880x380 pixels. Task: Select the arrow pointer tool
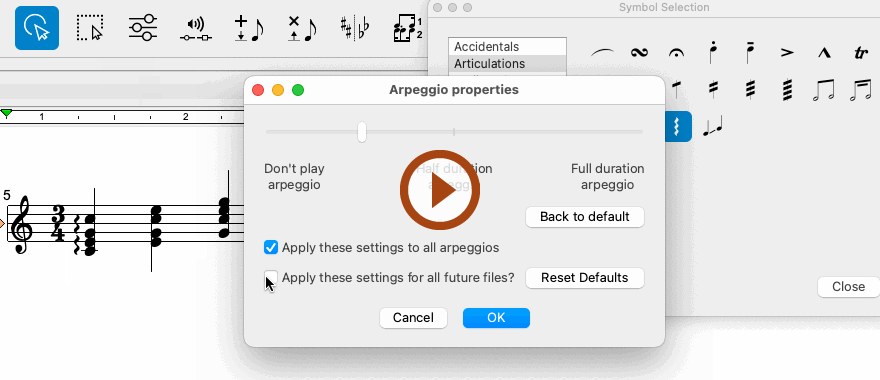pyautogui.click(x=37, y=28)
